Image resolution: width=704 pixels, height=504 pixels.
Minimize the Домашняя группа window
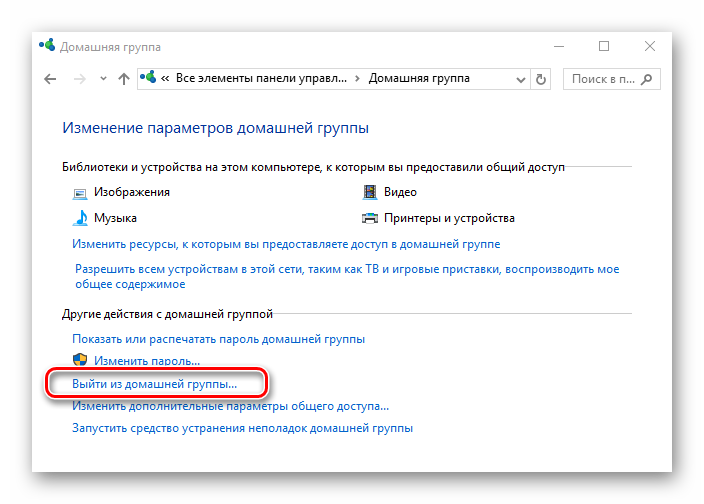[x=559, y=46]
